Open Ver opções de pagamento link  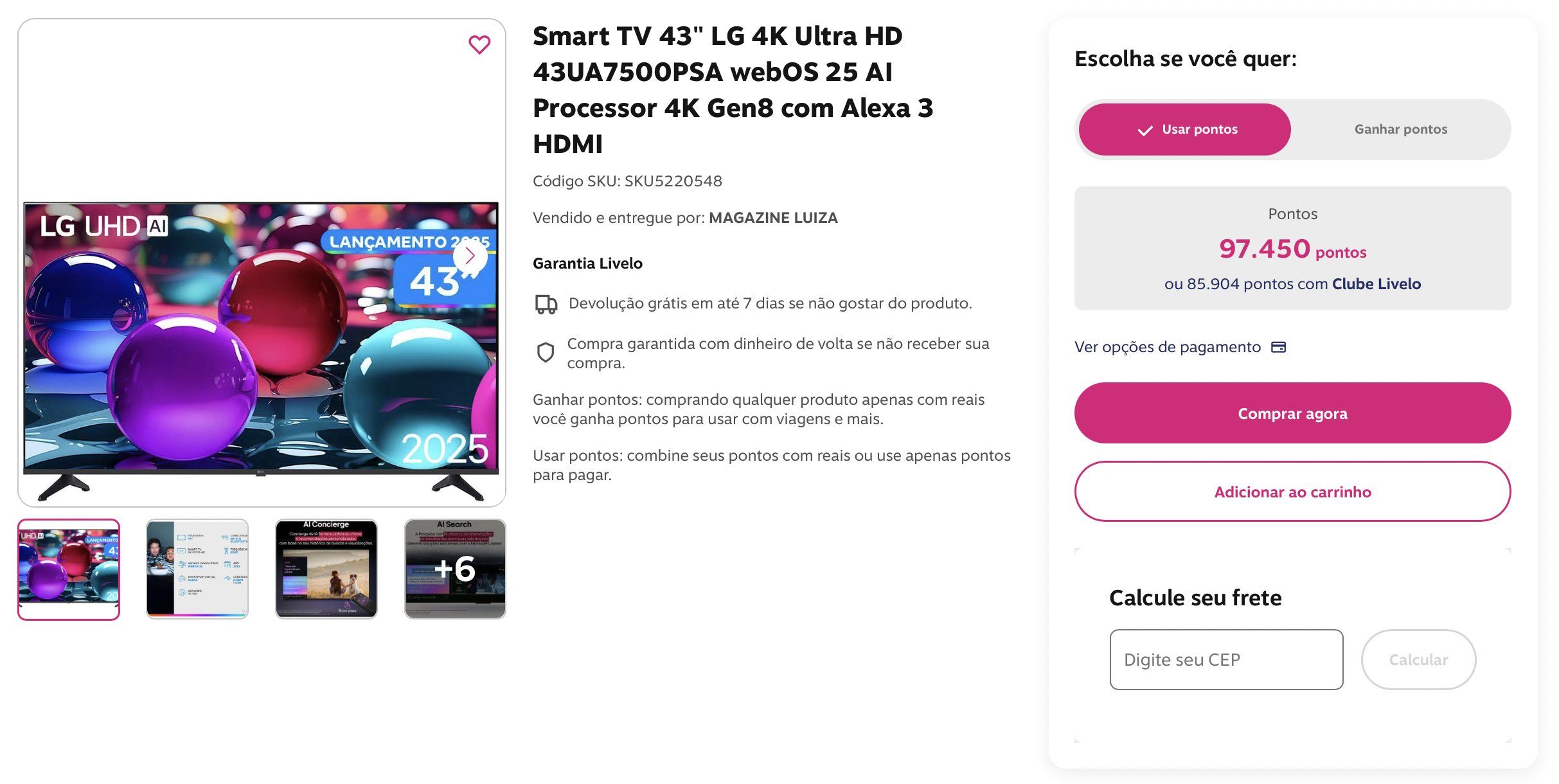(x=1168, y=347)
